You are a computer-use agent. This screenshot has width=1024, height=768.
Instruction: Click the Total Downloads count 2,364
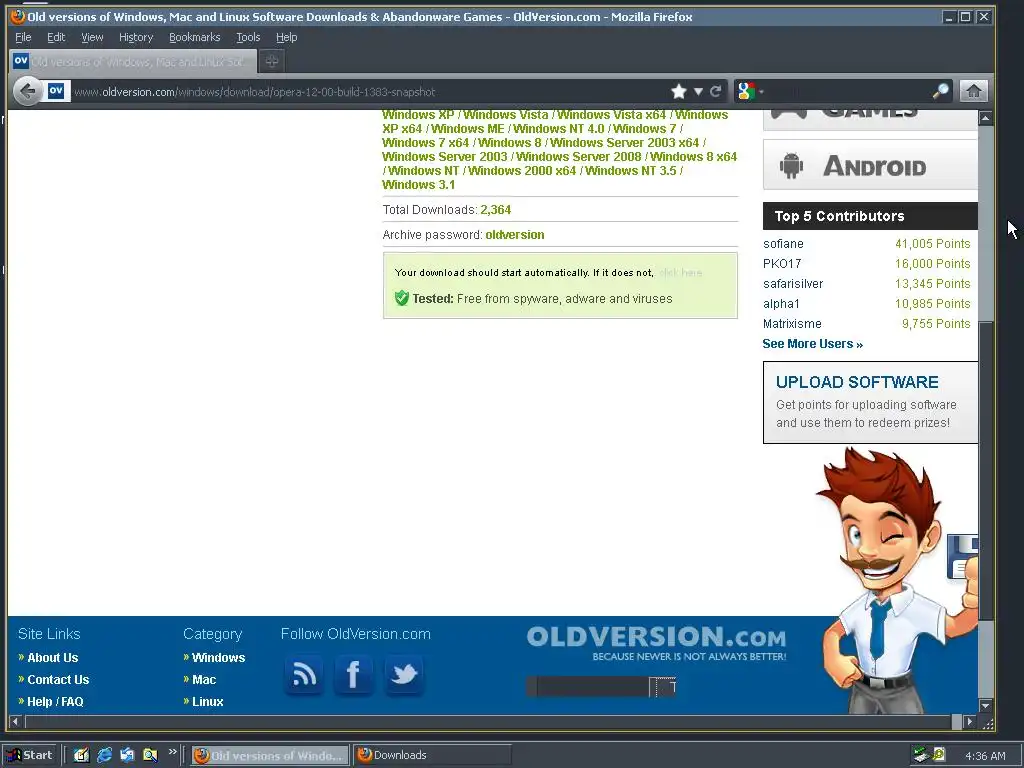[496, 210]
